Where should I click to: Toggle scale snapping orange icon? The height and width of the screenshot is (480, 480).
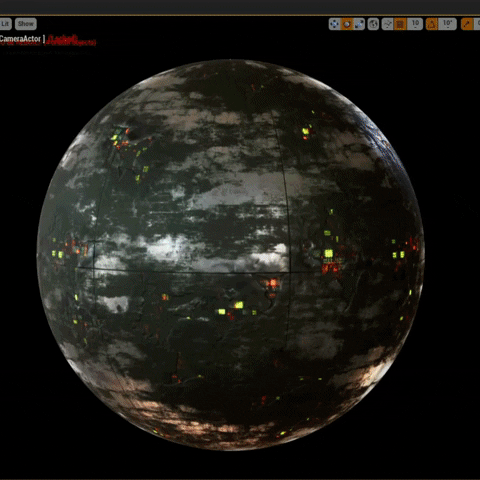click(x=467, y=24)
